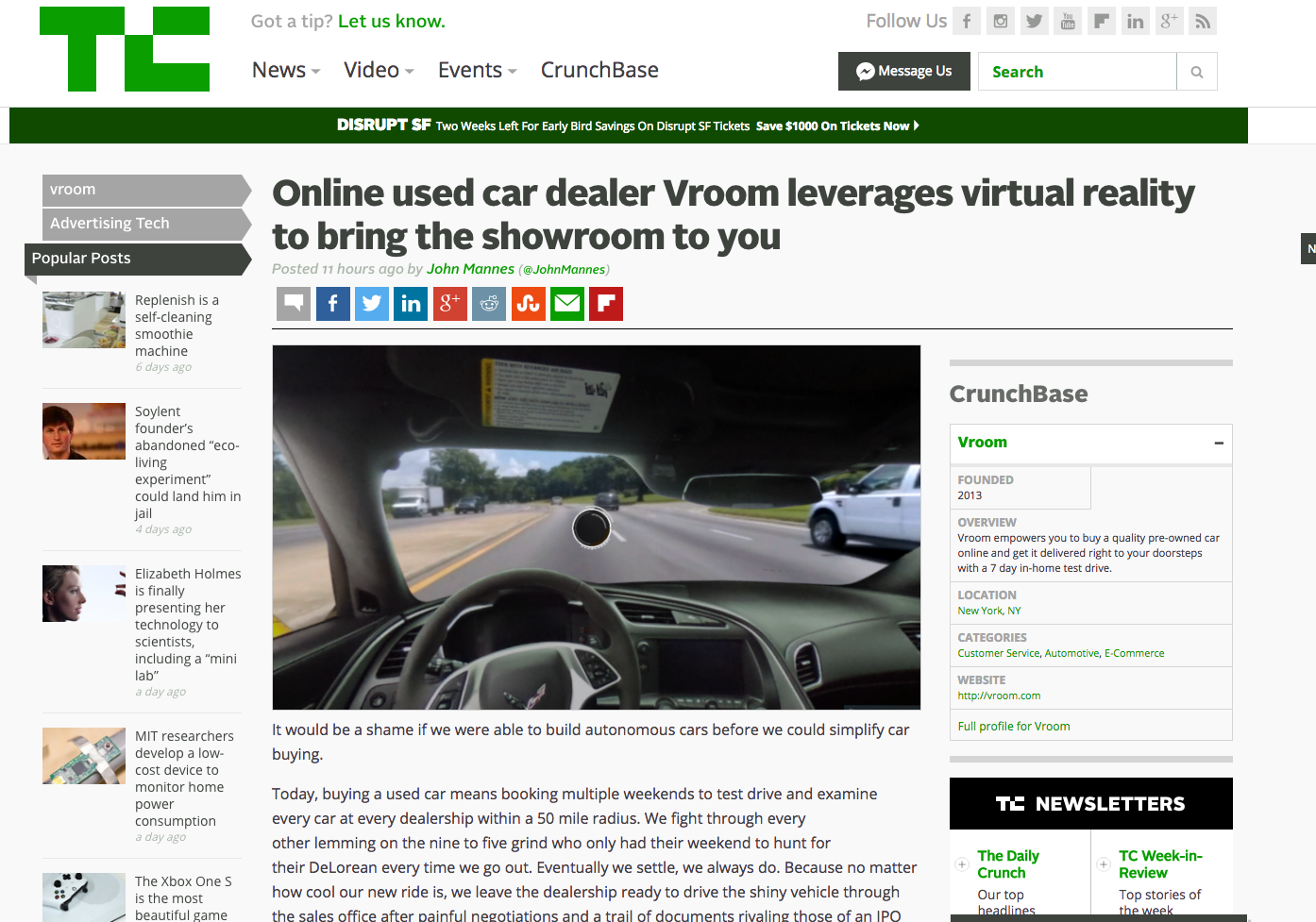Open E-Commerce category link
Image resolution: width=1316 pixels, height=922 pixels.
tap(1135, 653)
